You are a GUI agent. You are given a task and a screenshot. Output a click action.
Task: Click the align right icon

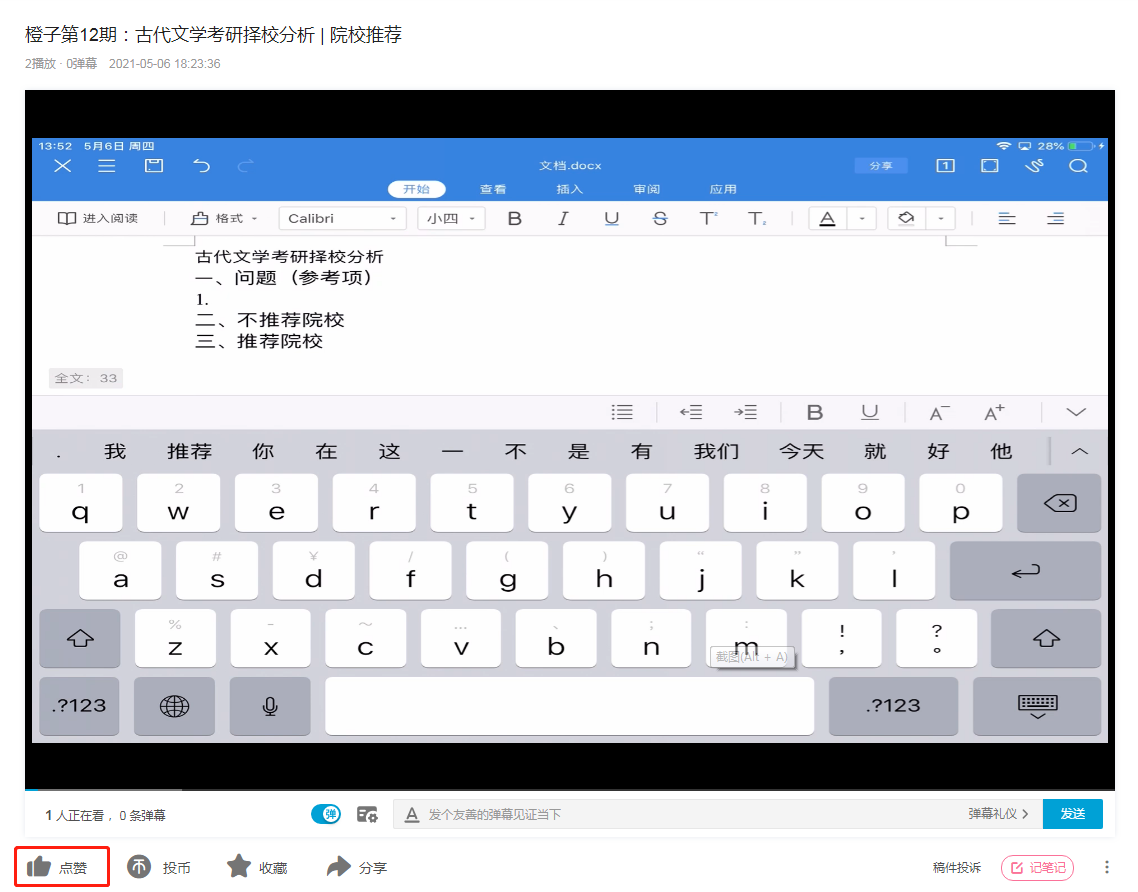click(x=1055, y=218)
